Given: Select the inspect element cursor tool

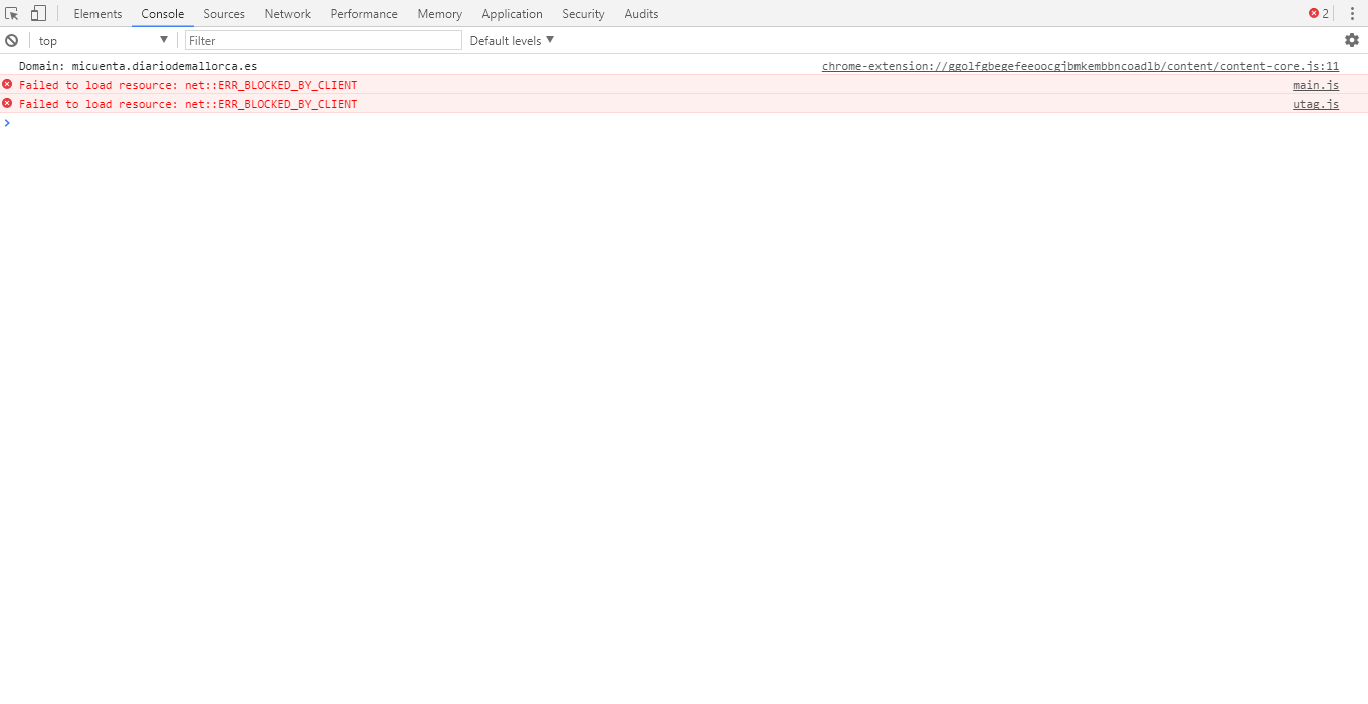Looking at the screenshot, I should [12, 13].
